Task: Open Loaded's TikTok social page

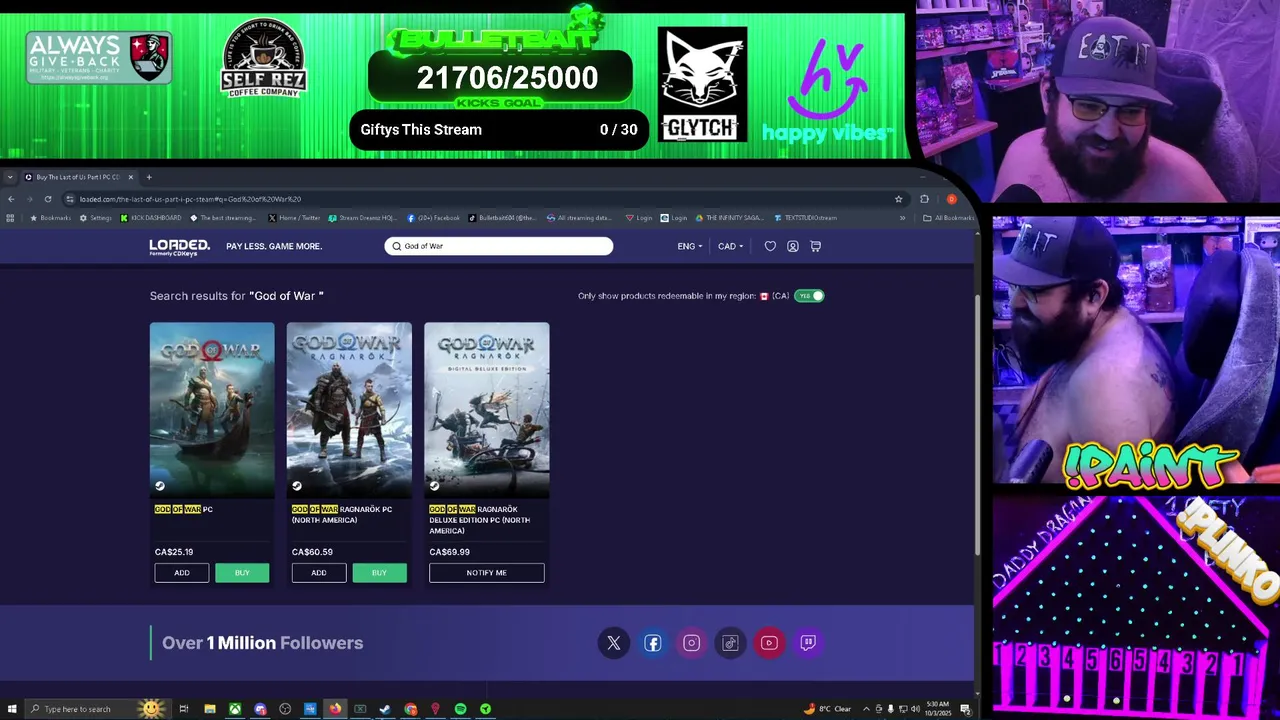Action: [730, 643]
